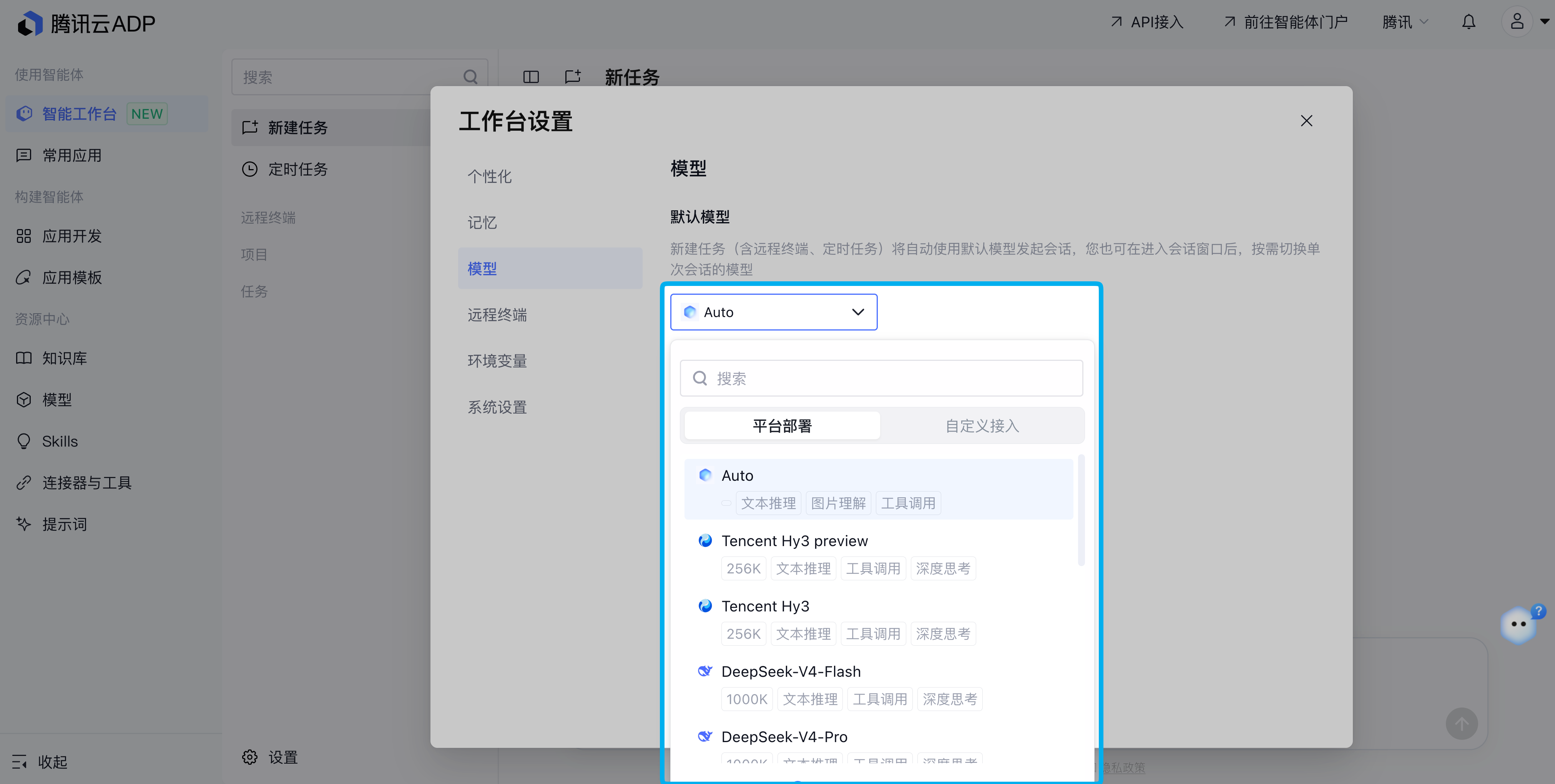1555x784 pixels.
Task: Open 环境变量 settings section
Action: pyautogui.click(x=550, y=361)
